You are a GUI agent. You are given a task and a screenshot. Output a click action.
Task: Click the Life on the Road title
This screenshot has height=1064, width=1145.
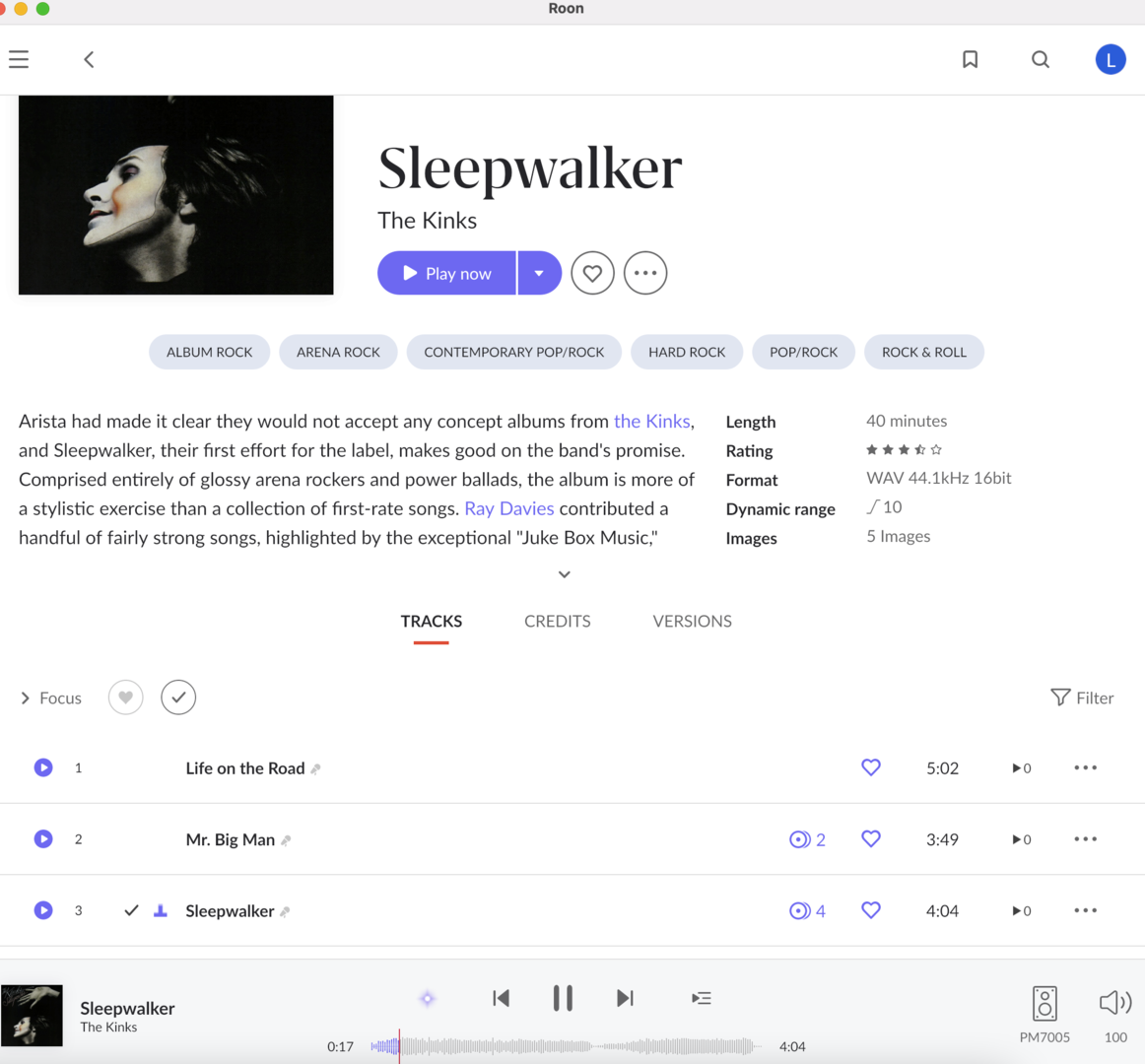245,768
